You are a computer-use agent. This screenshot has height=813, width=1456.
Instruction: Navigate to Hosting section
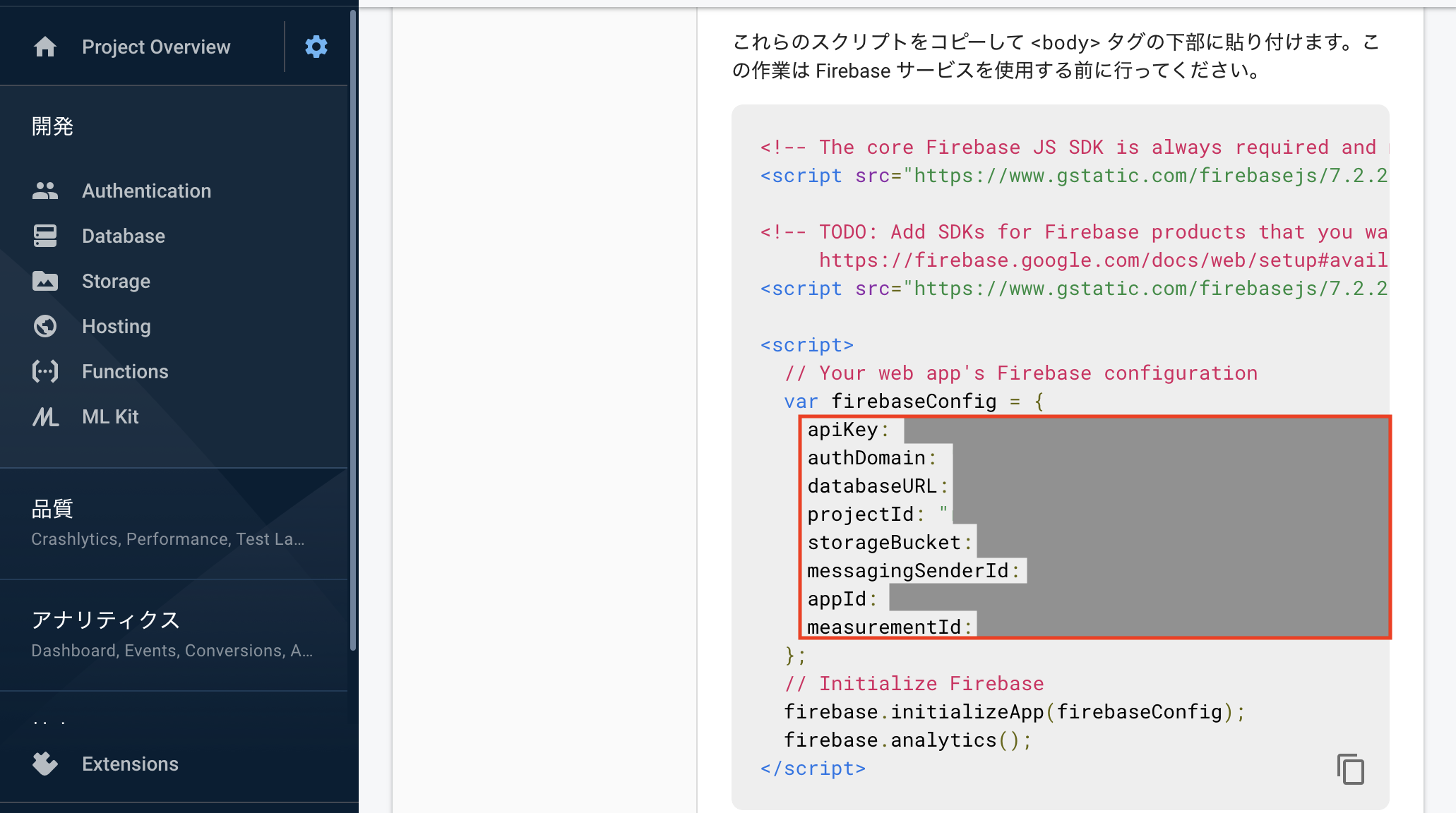point(117,326)
